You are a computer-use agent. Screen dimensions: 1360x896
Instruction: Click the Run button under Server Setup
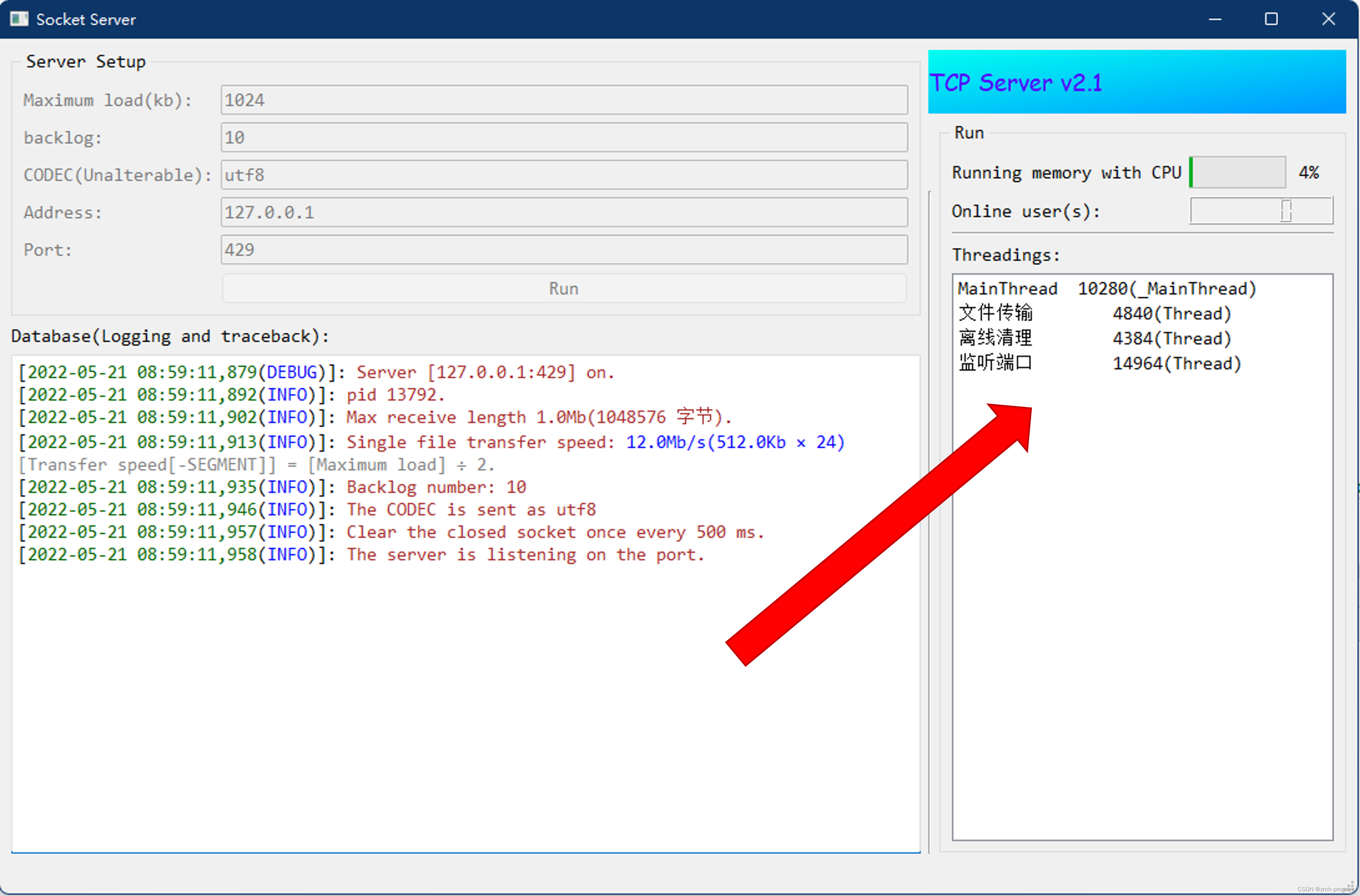564,288
